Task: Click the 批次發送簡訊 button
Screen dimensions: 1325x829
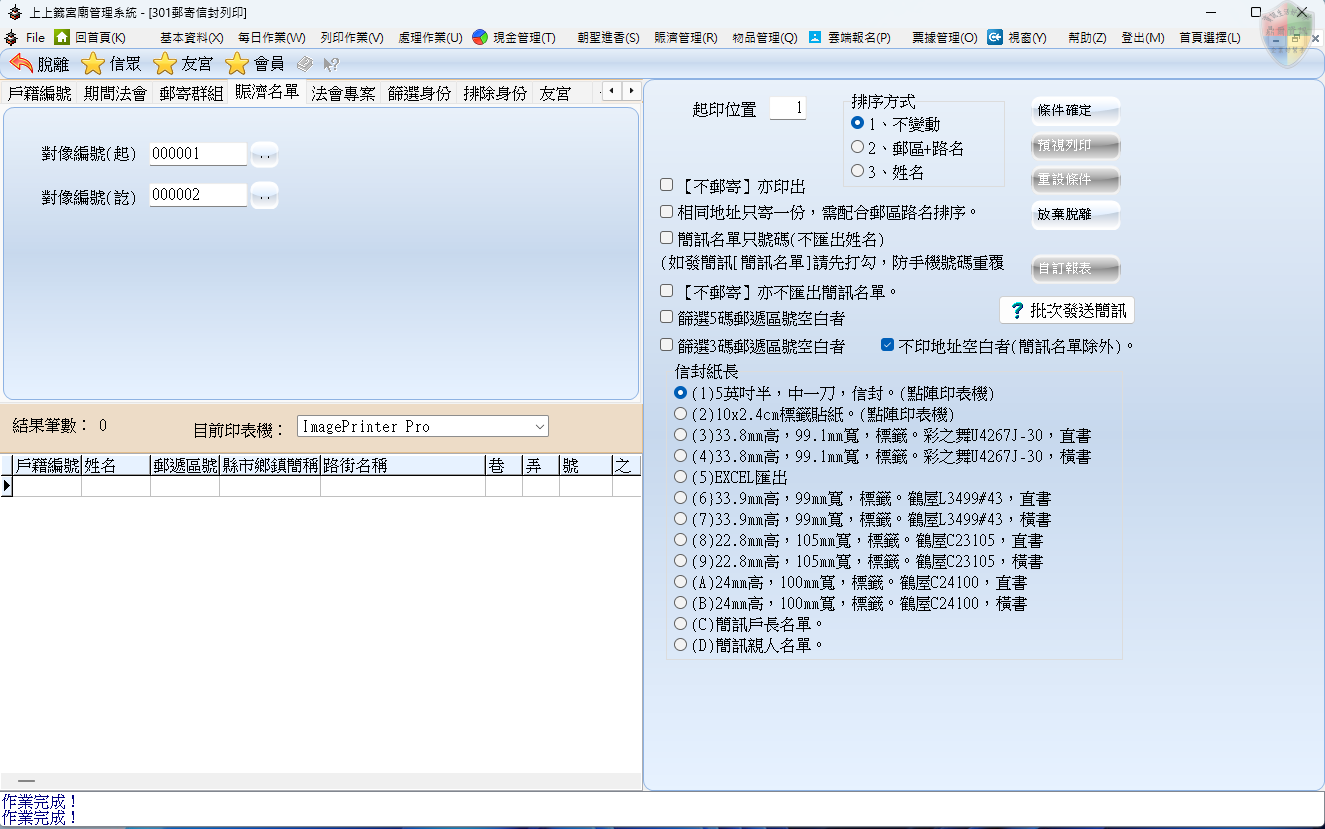Action: coord(1067,310)
